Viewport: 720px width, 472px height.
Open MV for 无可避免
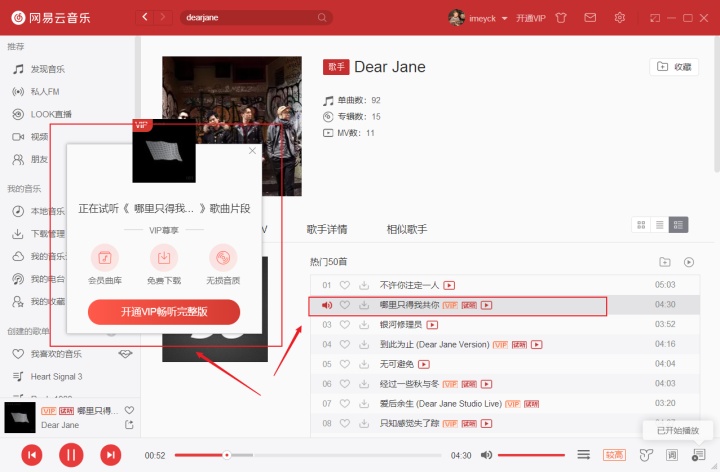pos(424,365)
